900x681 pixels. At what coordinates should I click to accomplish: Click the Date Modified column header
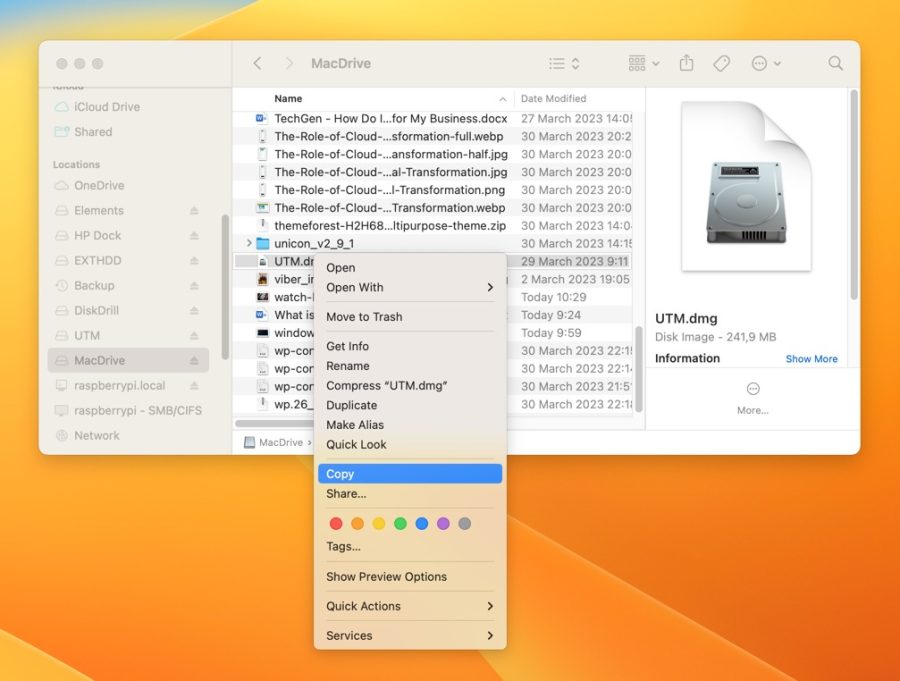(x=552, y=98)
